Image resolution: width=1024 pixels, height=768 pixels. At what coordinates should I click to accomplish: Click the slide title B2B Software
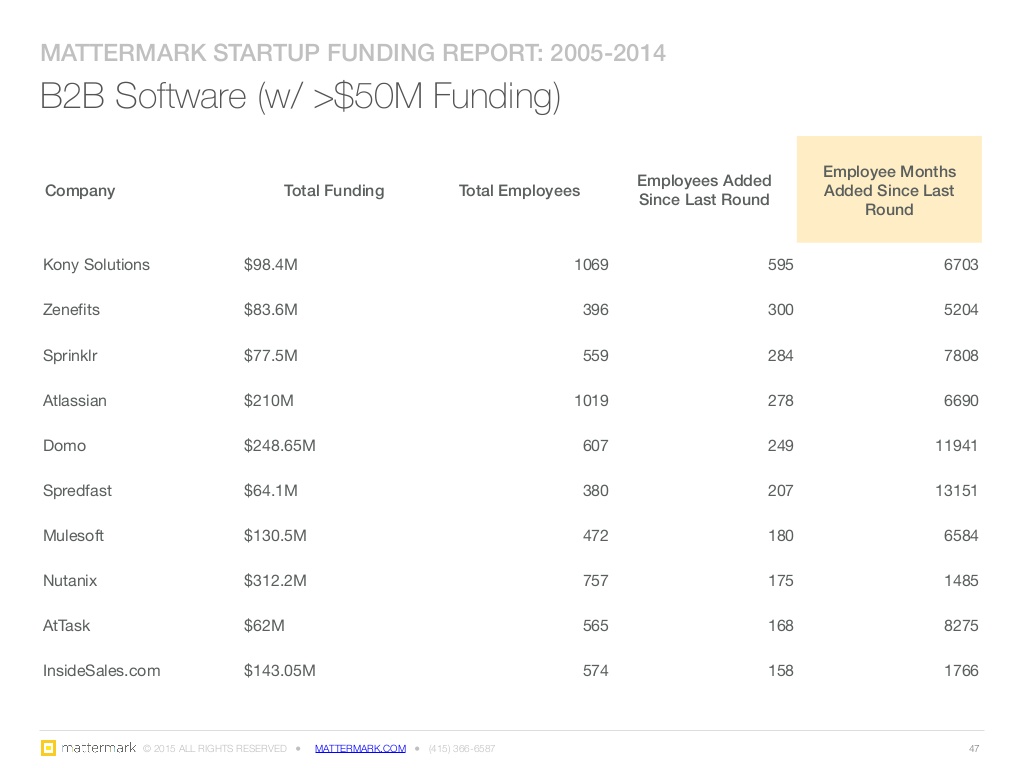click(x=300, y=97)
